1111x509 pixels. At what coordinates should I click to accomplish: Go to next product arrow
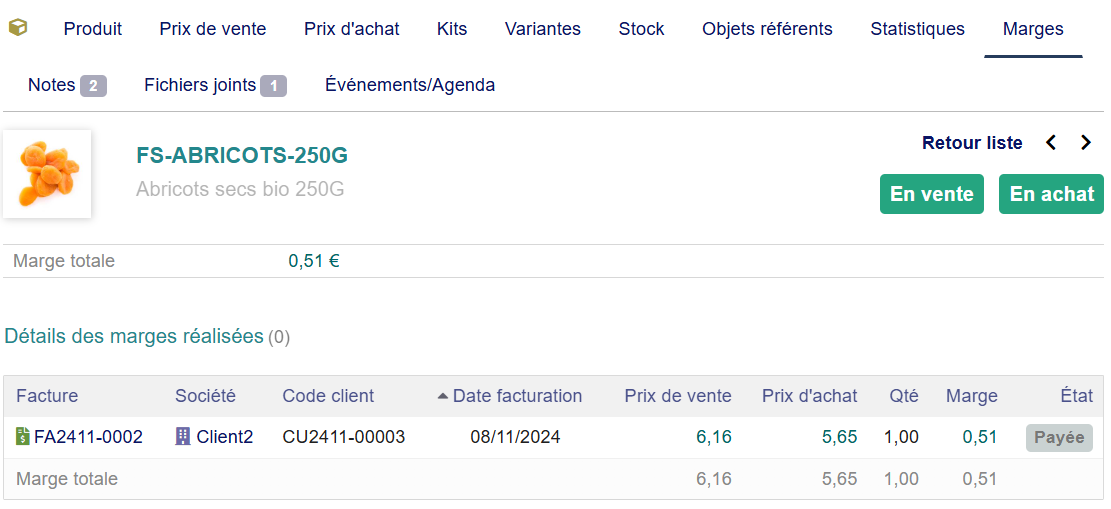1086,143
